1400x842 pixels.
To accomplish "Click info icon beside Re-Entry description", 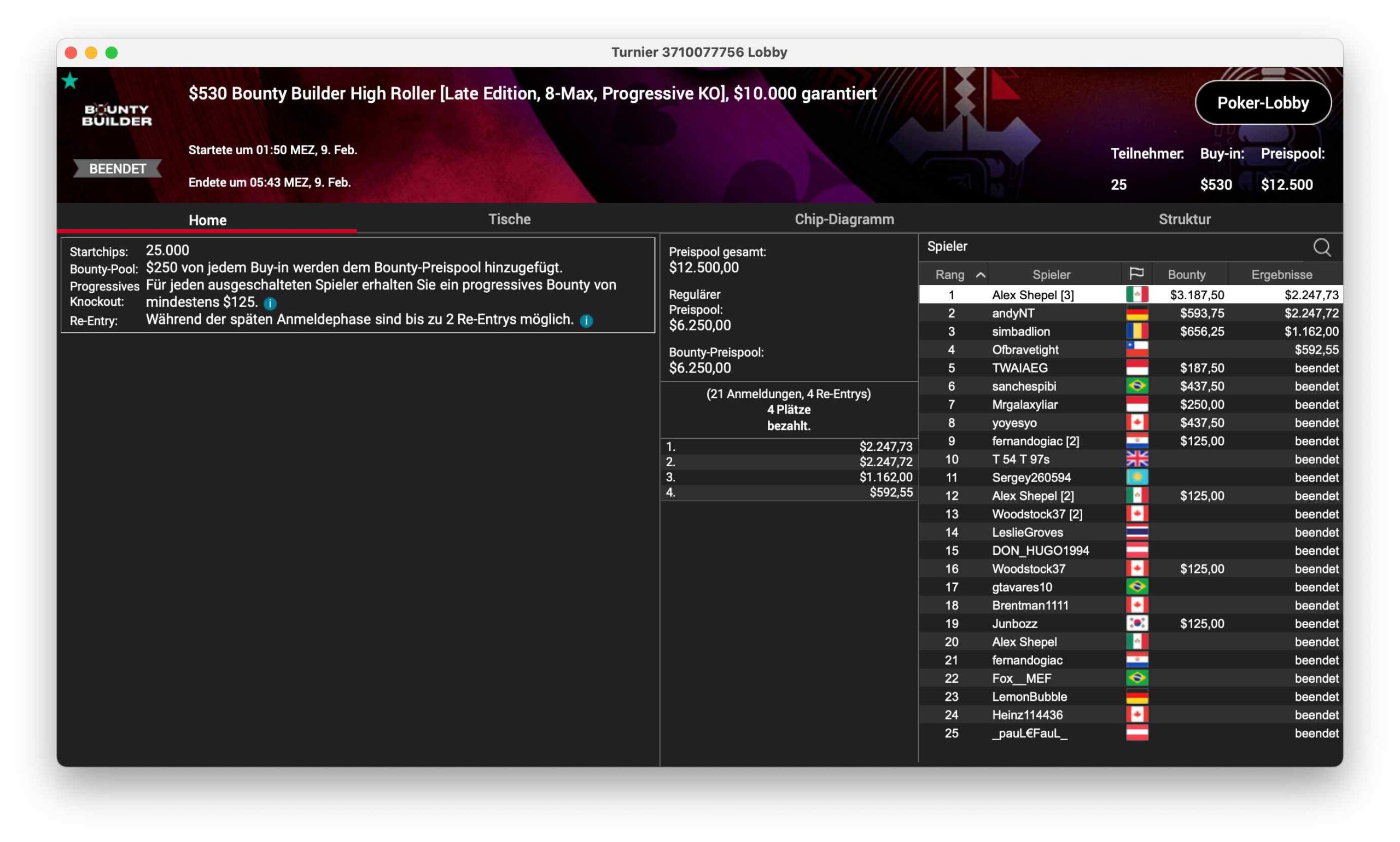I will tap(586, 321).
